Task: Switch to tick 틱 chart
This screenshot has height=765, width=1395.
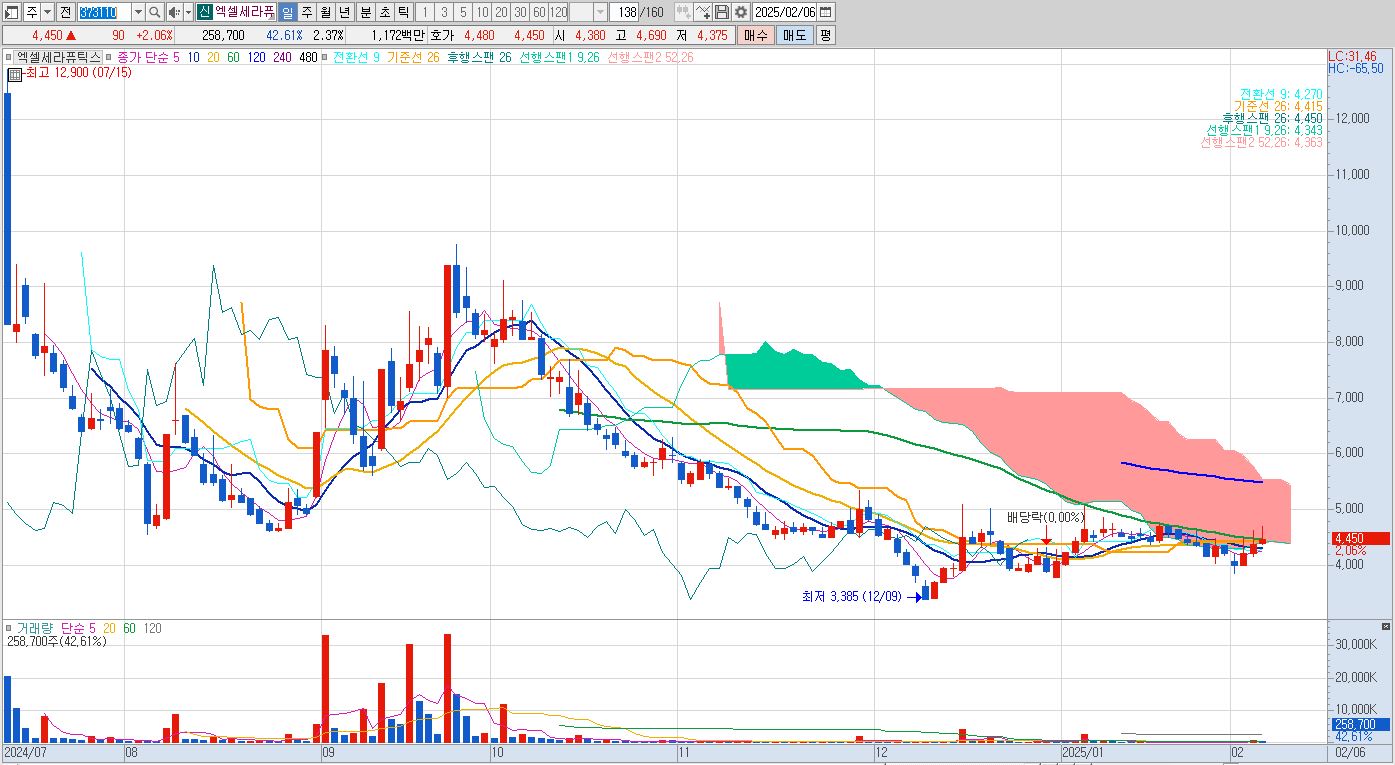Action: (x=402, y=12)
